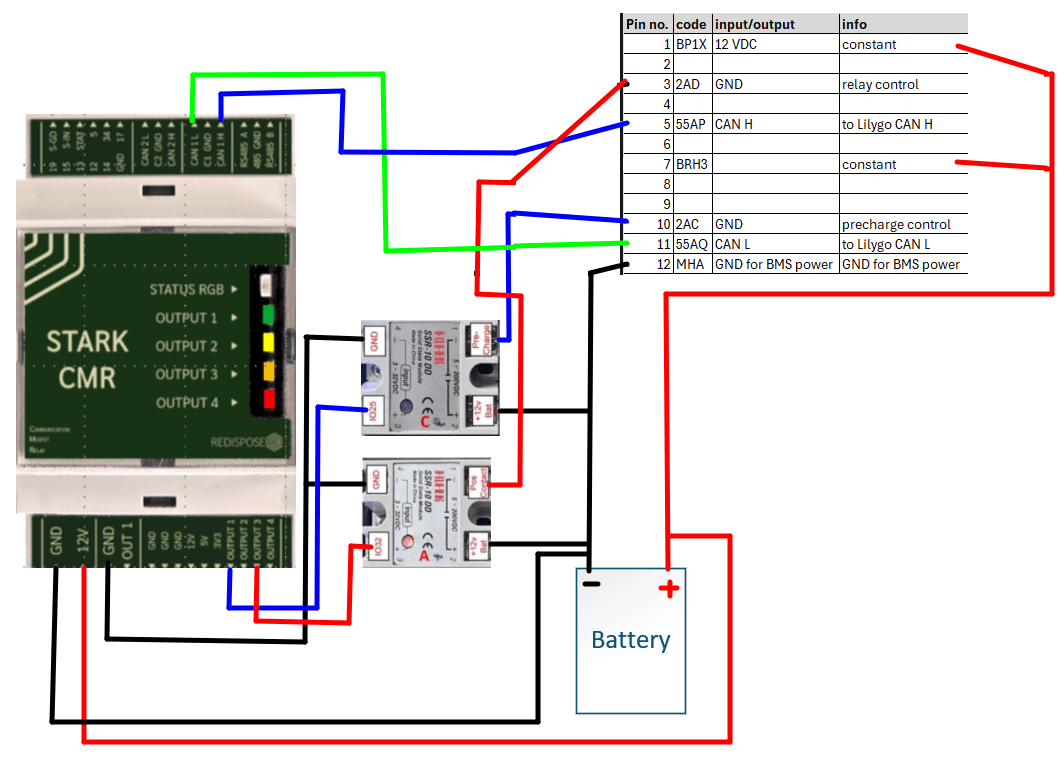This screenshot has height=764, width=1064.
Task: Select the "code" column header
Action: [691, 24]
